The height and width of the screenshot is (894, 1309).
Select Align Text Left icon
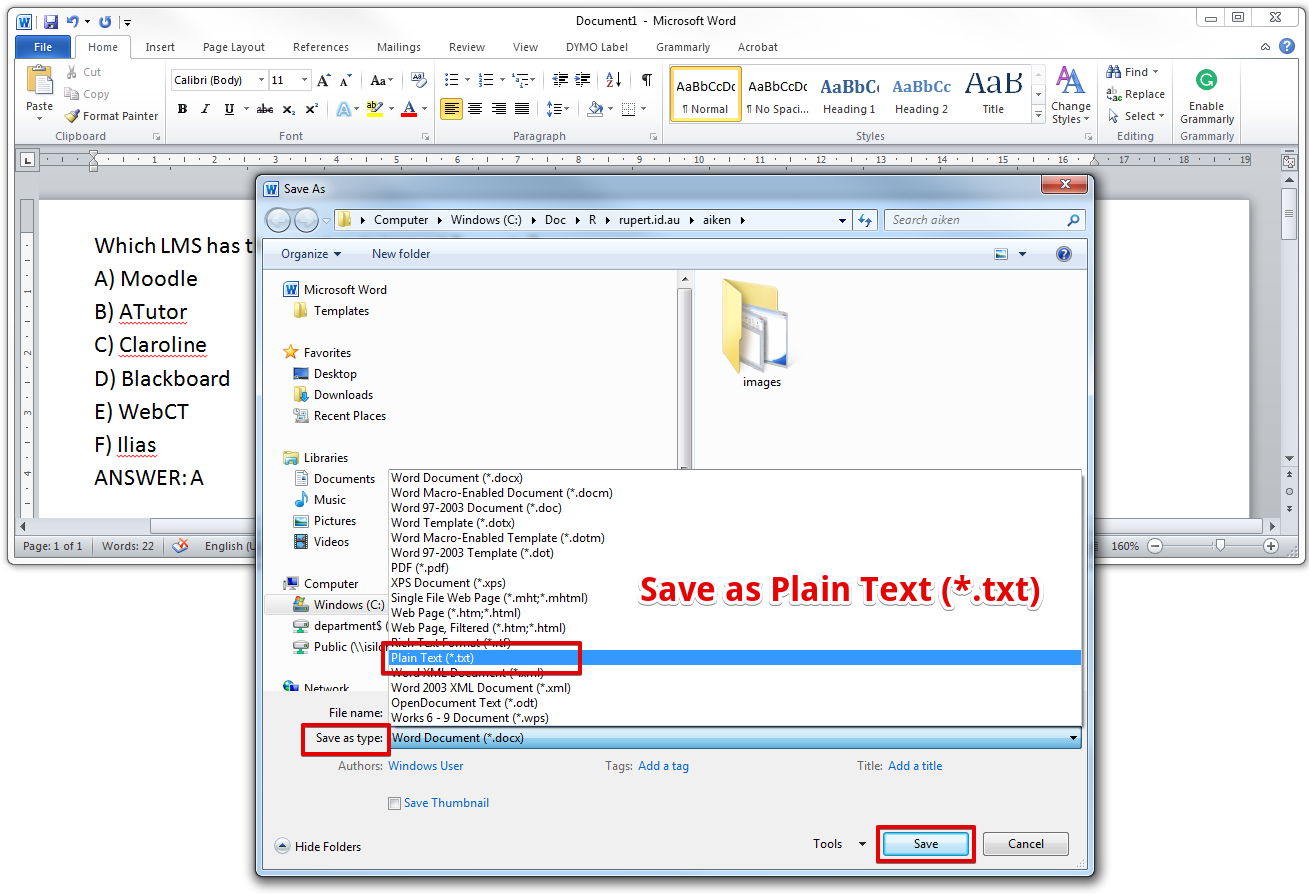(x=451, y=109)
